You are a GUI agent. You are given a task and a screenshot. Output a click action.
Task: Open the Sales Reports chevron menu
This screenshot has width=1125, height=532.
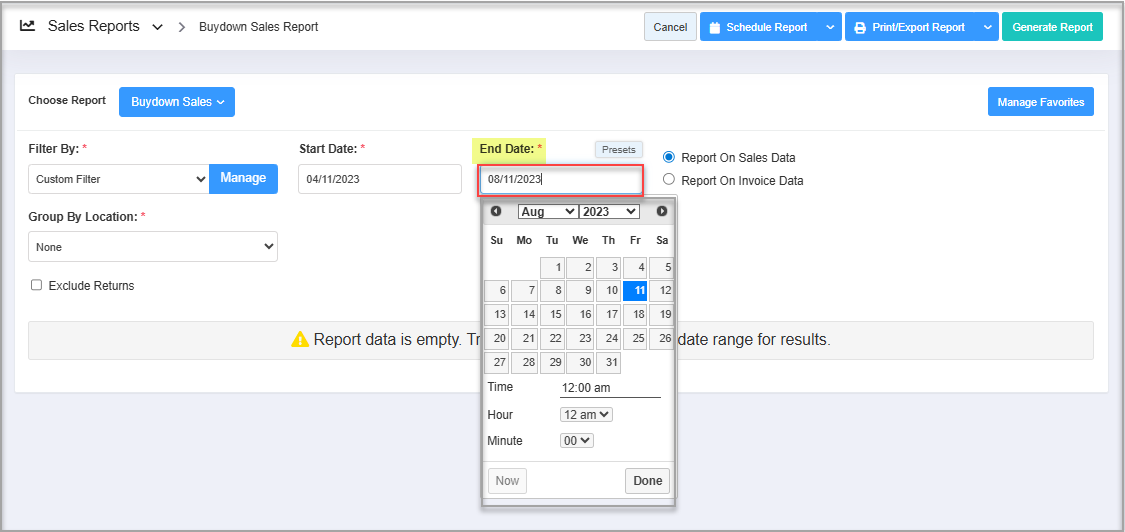(157, 27)
